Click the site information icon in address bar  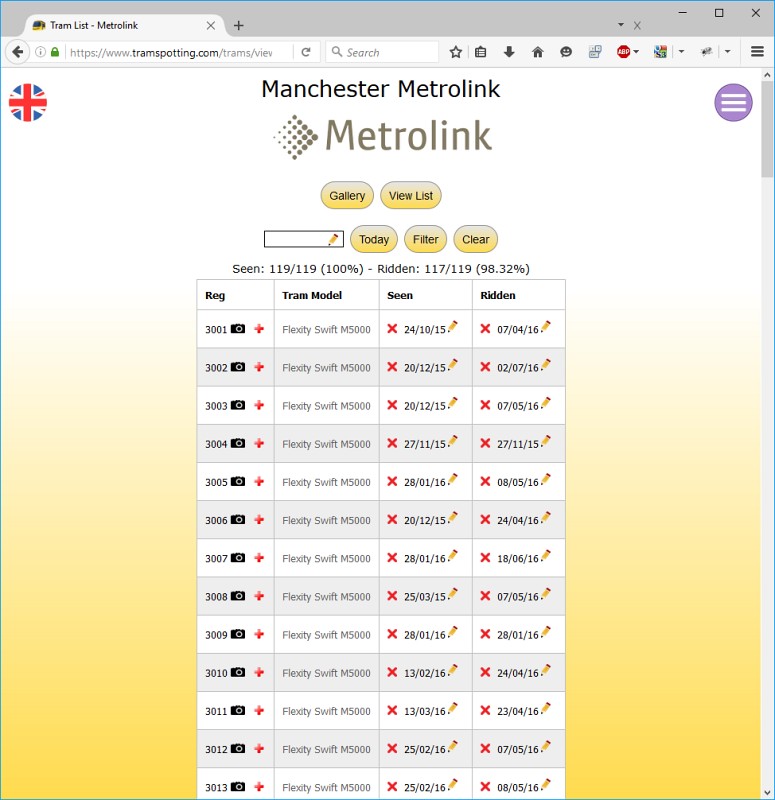pos(40,52)
